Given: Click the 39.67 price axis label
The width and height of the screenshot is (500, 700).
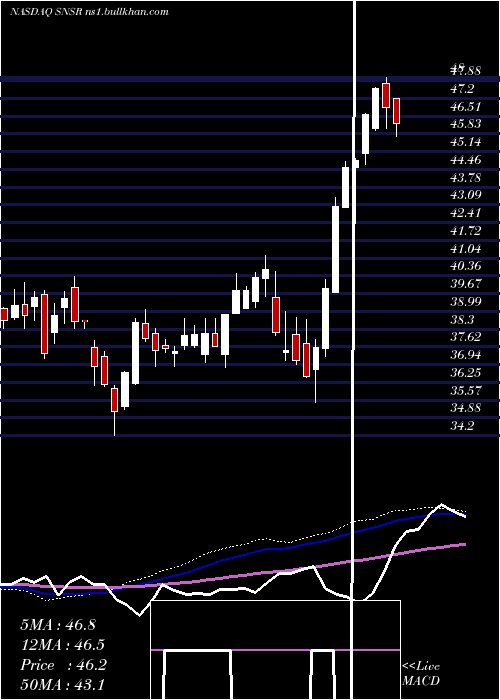Looking at the screenshot, I should pos(466,284).
